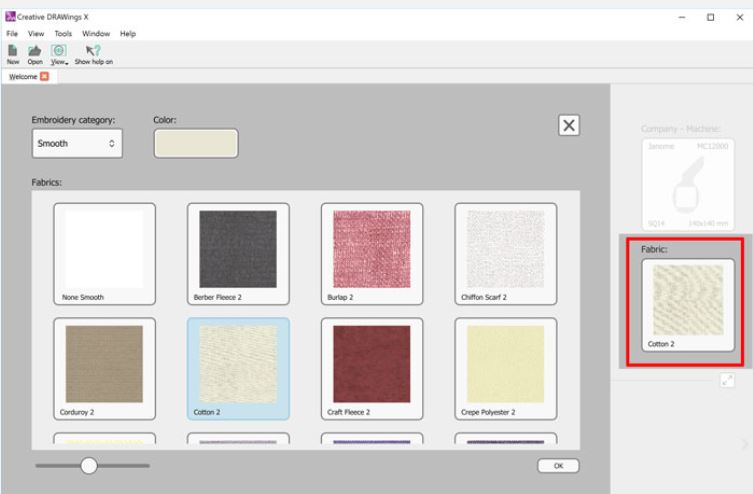Close the fabric selection dialog with X
Screen dimensions: 753x494
coord(568,124)
